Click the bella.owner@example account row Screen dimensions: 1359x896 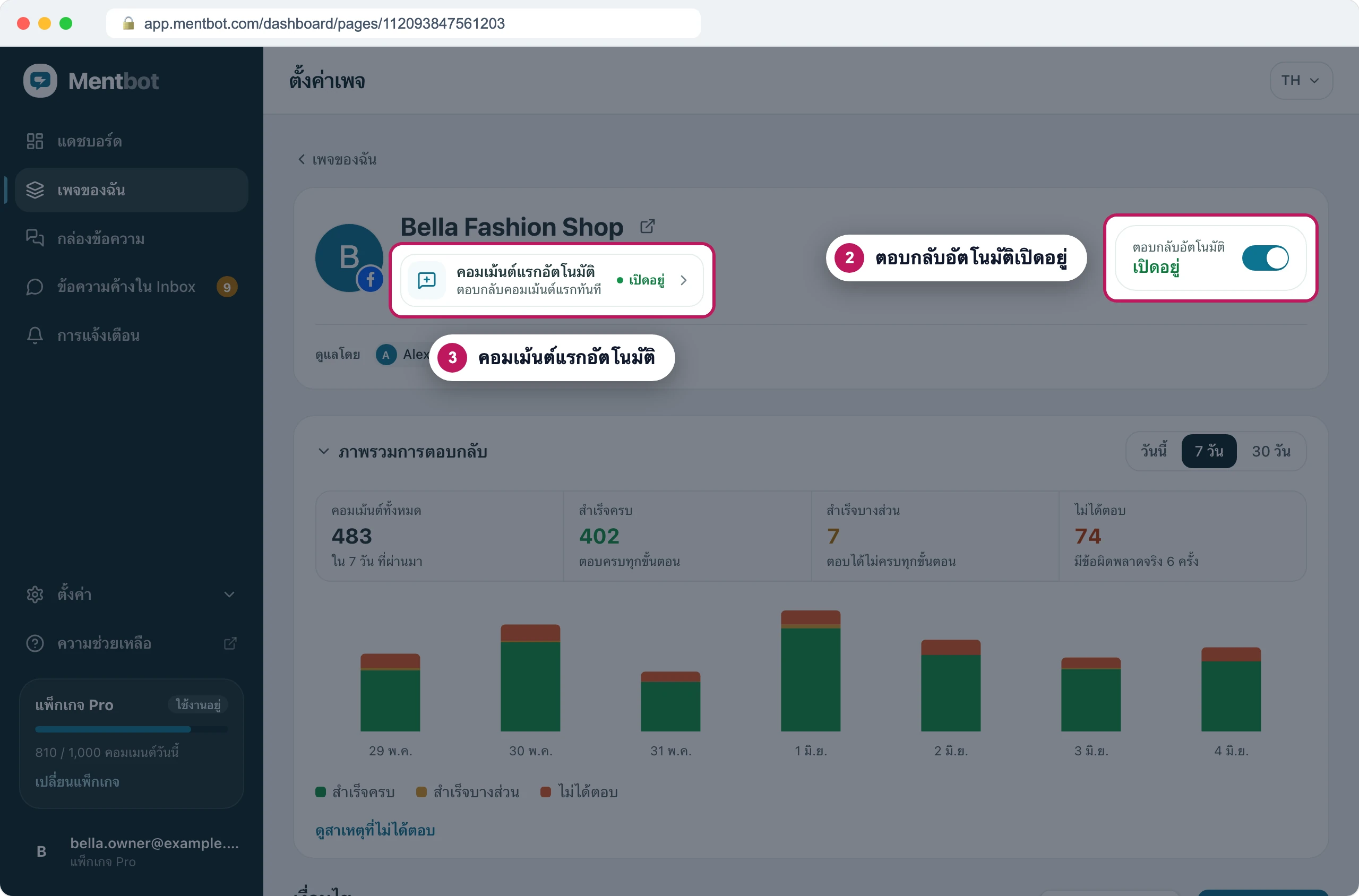132,852
